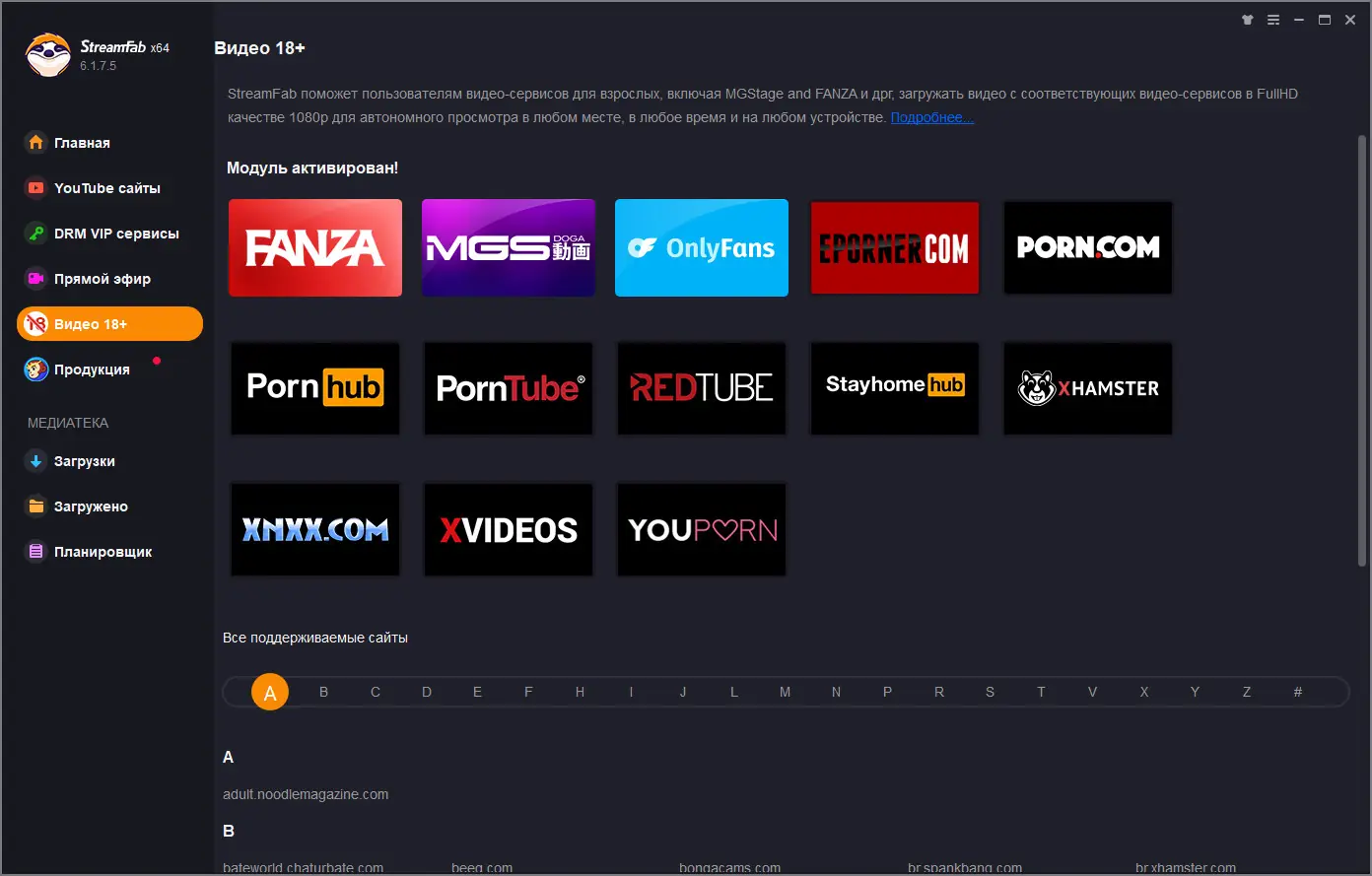Screen dimensions: 1372x876
Task: Jump to letter D sites
Action: click(427, 692)
